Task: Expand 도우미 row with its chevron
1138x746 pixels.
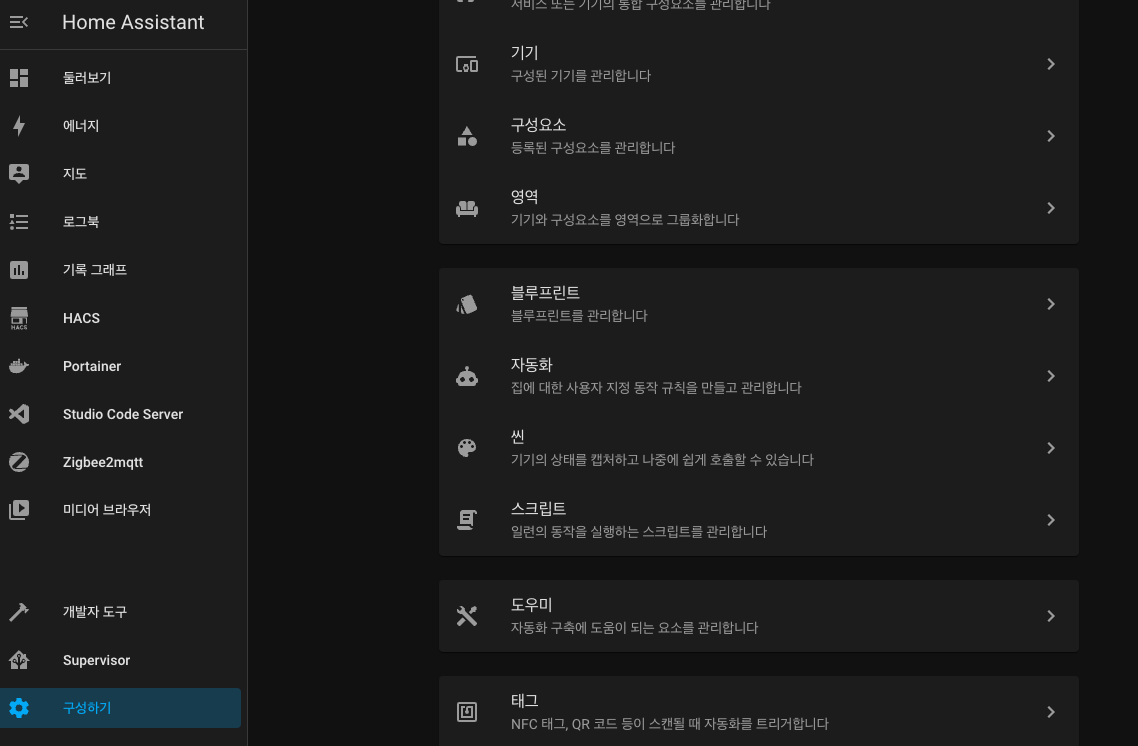Action: [x=1050, y=616]
